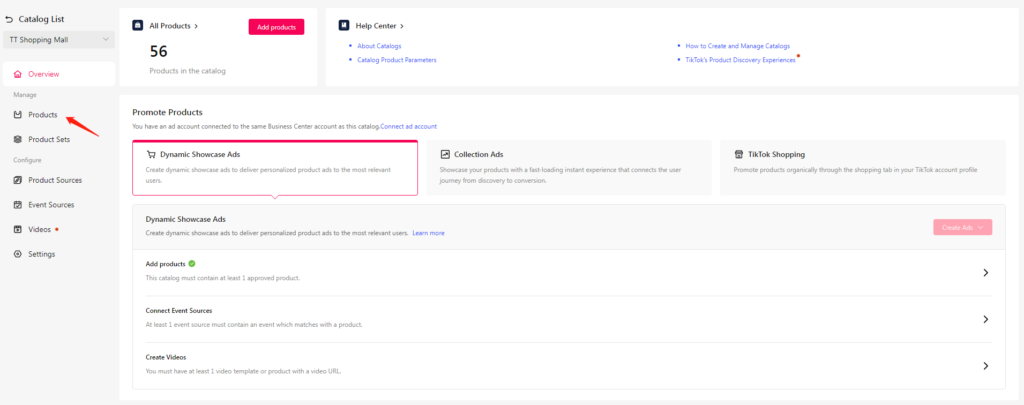Open Settings in the sidebar
Image resolution: width=1024 pixels, height=405 pixels.
(x=42, y=254)
